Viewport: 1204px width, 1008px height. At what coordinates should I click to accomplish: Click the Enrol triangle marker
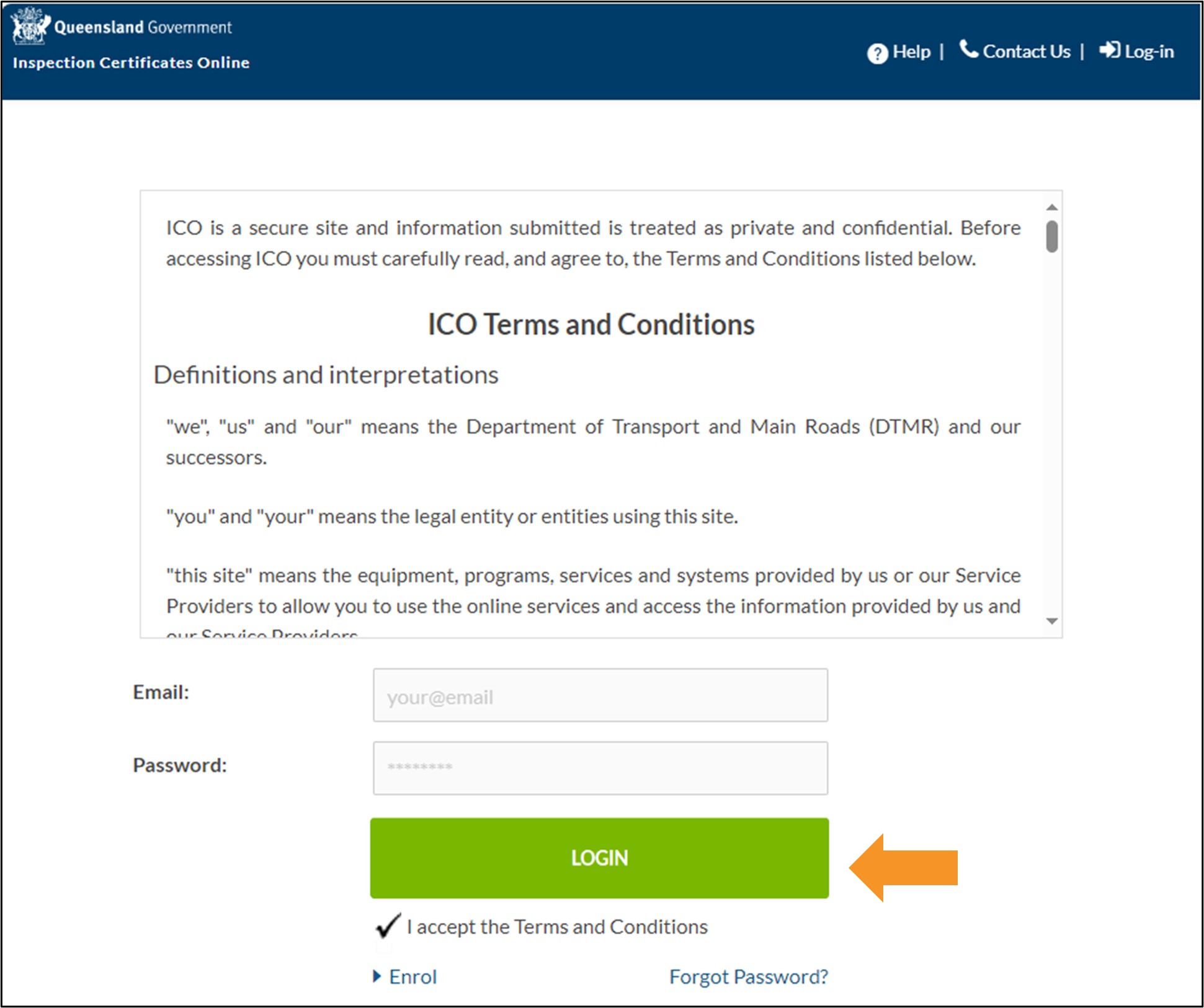coord(377,976)
